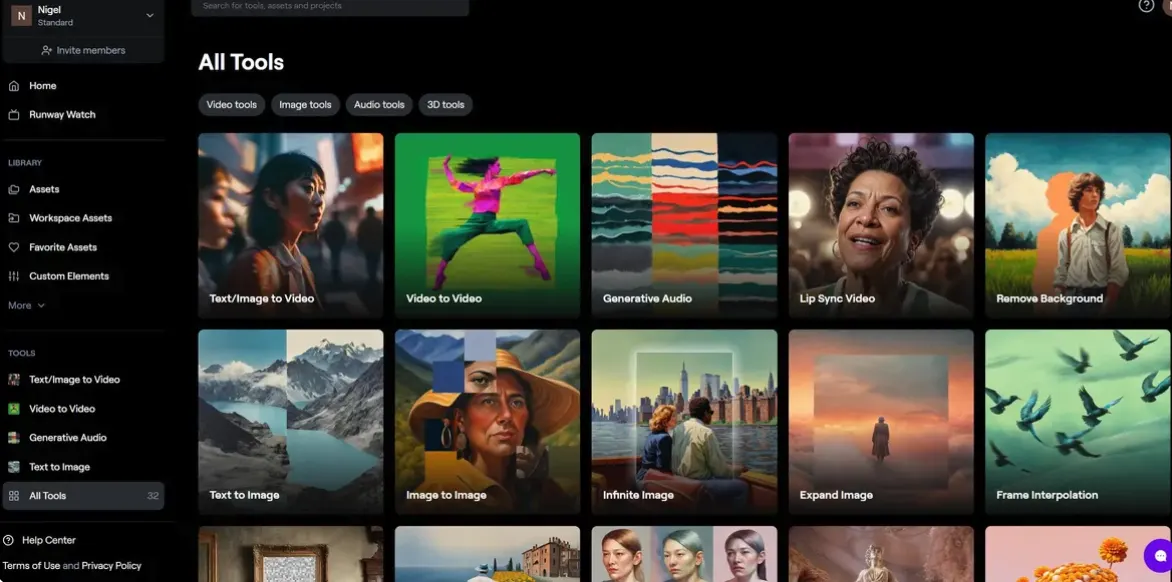Click Generative Audio sidebar icon
1172x582 pixels.
pyautogui.click(x=13, y=438)
